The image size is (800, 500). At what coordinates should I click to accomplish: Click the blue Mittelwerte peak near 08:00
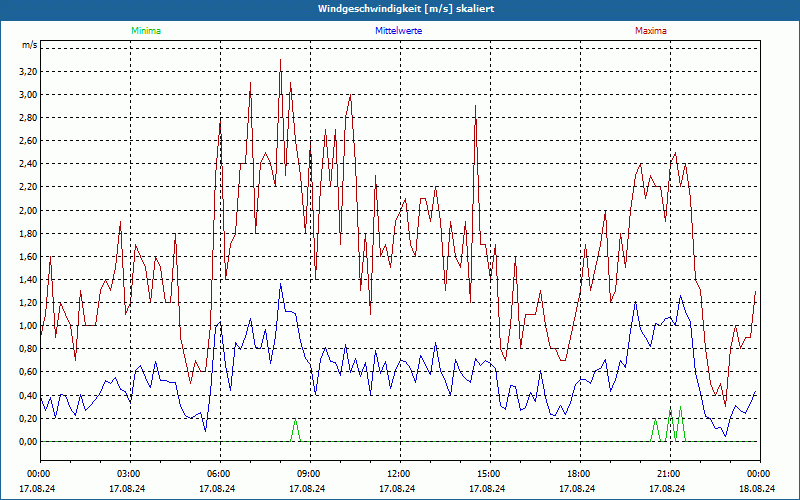(281, 284)
